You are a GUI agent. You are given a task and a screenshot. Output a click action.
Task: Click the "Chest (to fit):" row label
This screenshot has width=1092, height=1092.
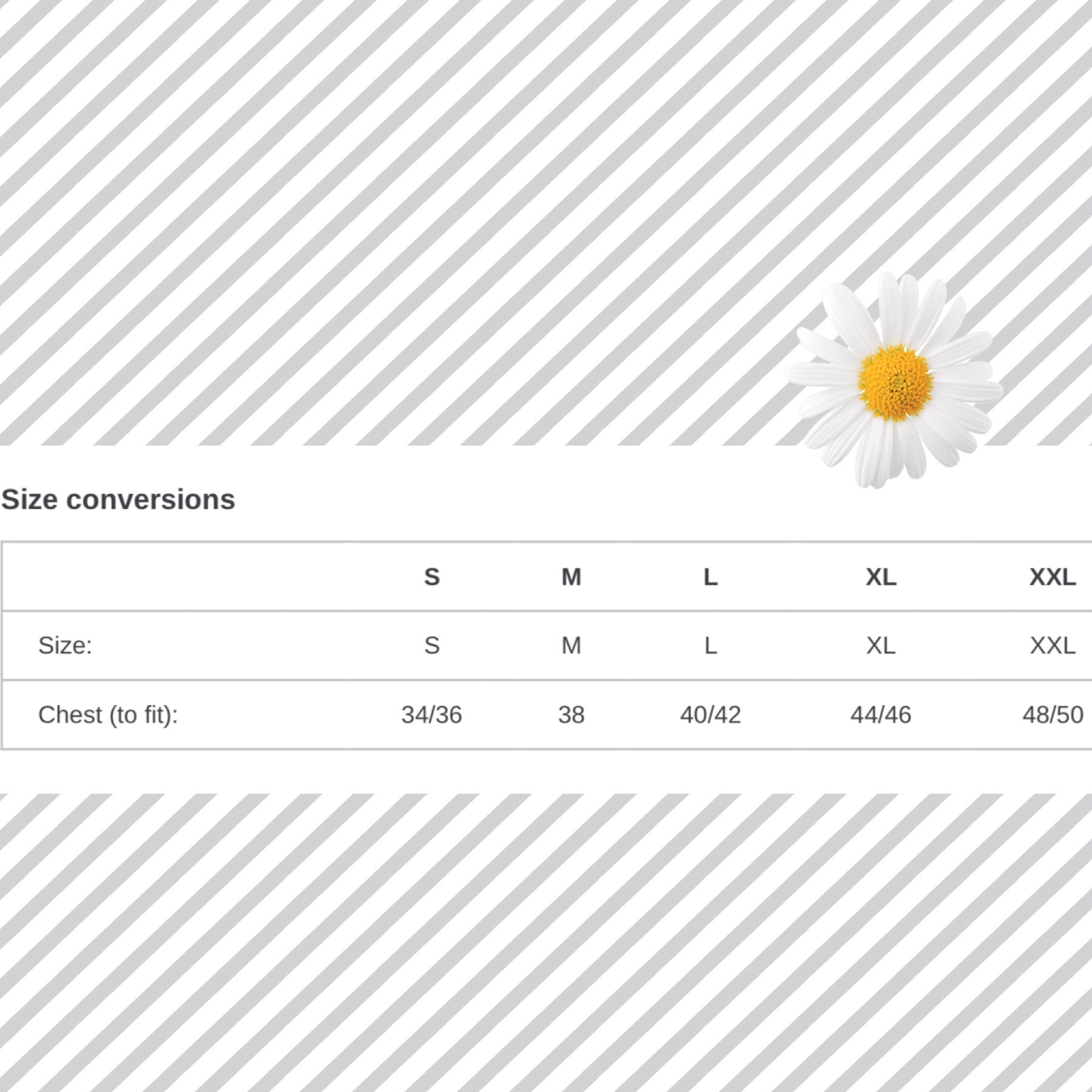108,715
